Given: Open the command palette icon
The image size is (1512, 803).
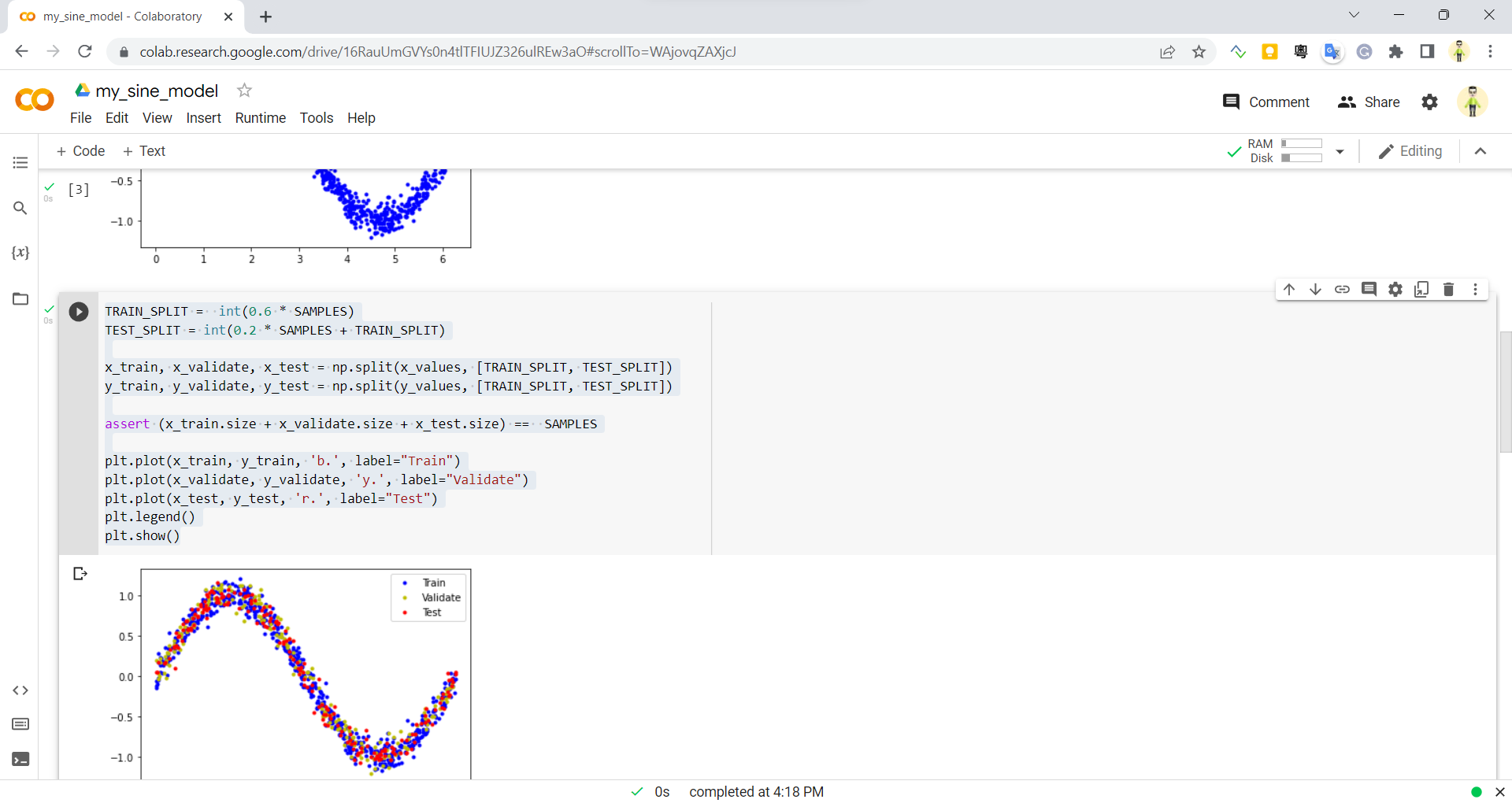Looking at the screenshot, I should (20, 724).
